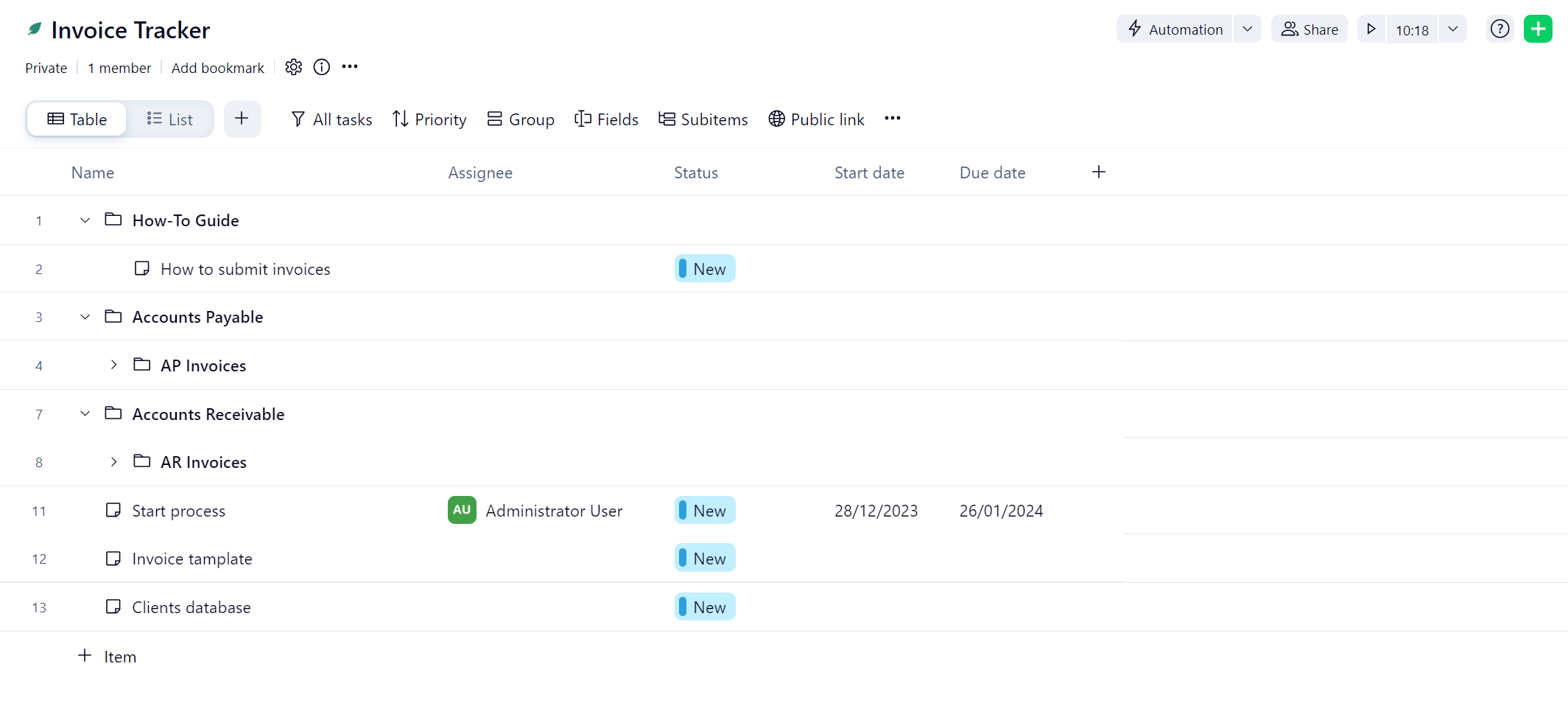Click the Share button
The image size is (1568, 703).
click(x=1309, y=29)
